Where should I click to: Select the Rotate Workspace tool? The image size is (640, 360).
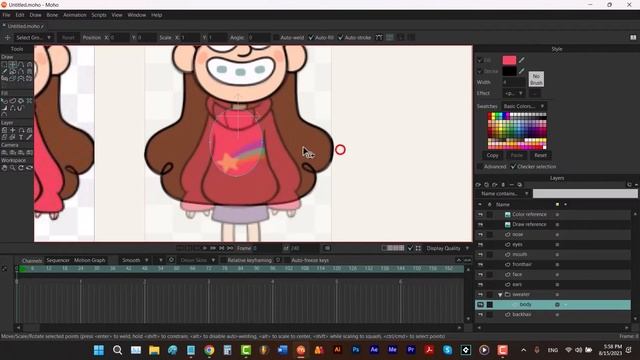(x=21, y=168)
